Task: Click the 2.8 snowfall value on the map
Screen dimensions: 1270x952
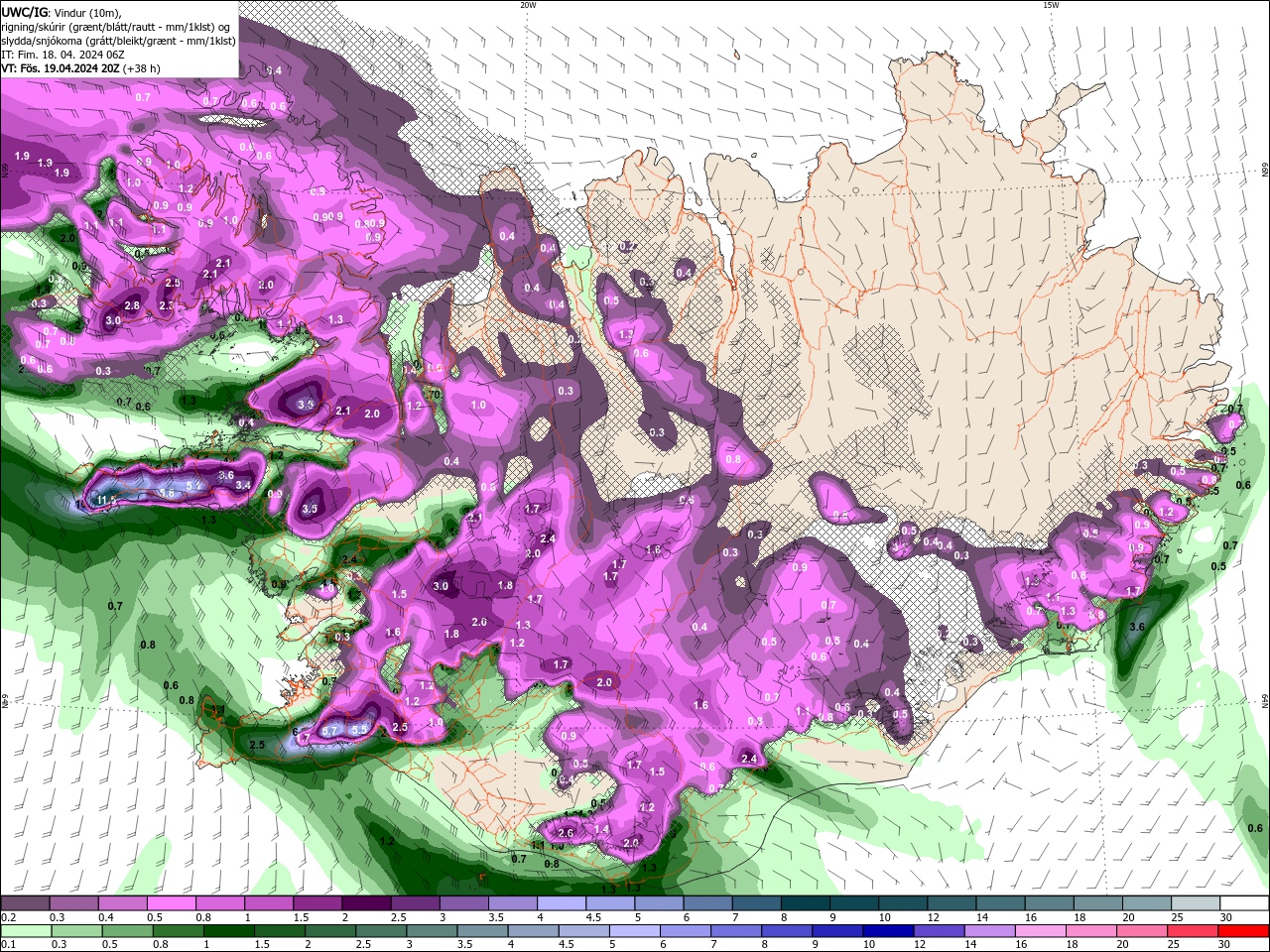Action: click(x=132, y=305)
